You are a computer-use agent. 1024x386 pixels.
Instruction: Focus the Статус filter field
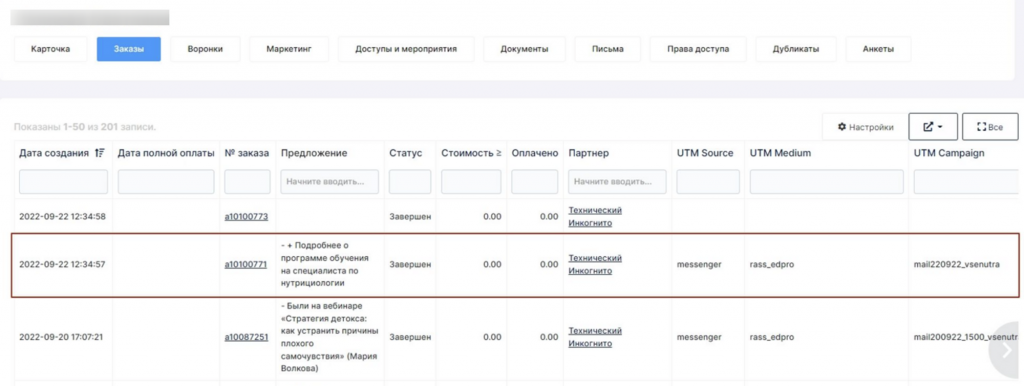[409, 182]
